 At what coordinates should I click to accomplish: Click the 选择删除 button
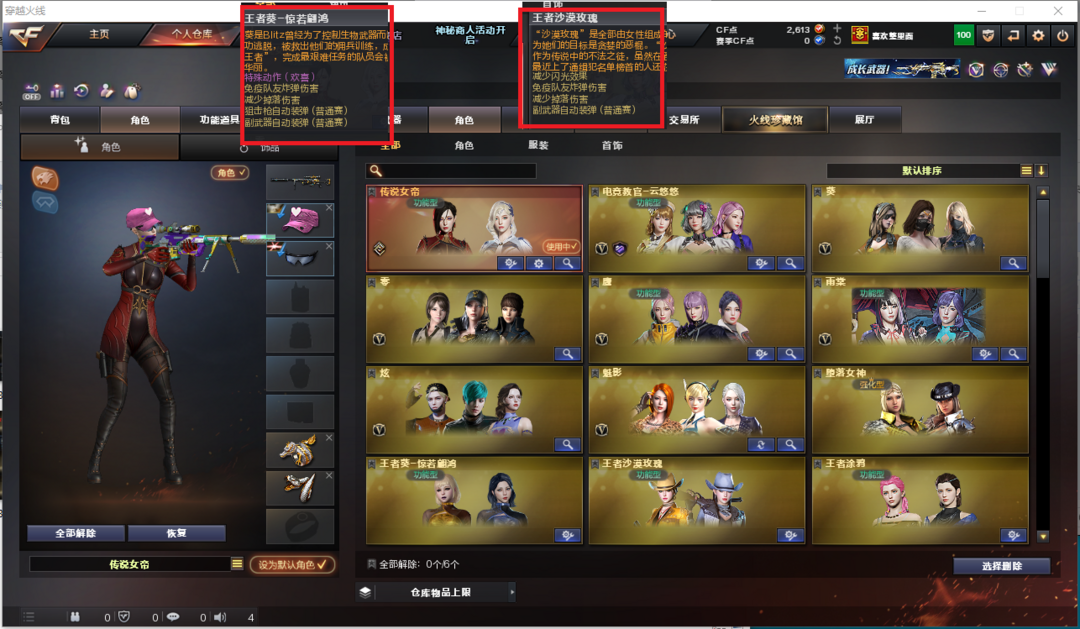[x=1001, y=566]
